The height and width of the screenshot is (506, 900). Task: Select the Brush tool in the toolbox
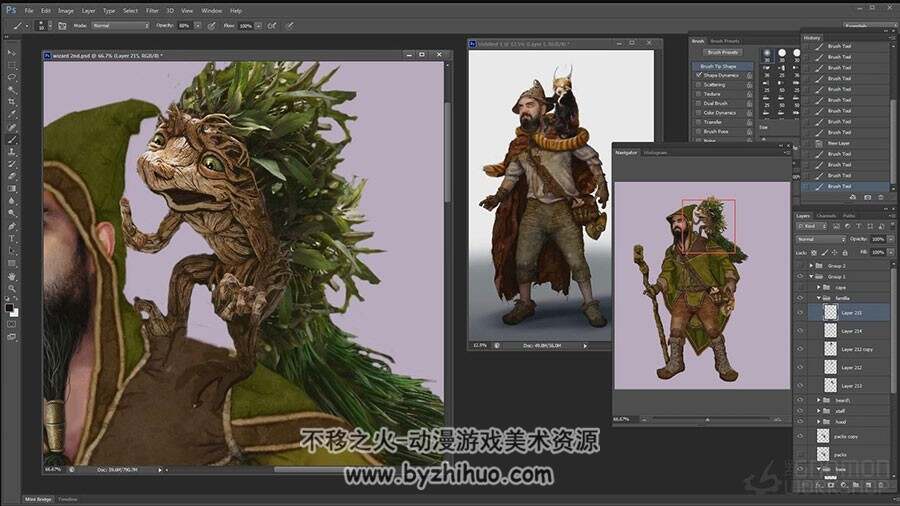[x=11, y=139]
